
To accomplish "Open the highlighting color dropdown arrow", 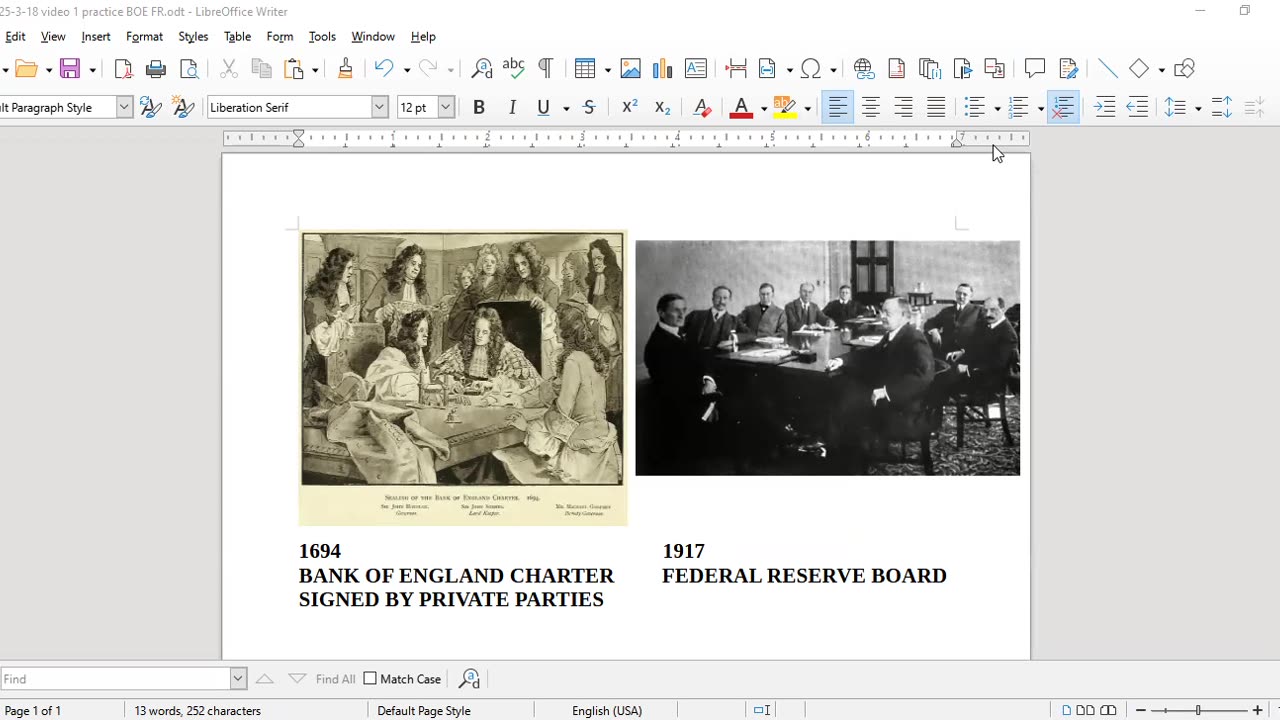I will point(807,108).
